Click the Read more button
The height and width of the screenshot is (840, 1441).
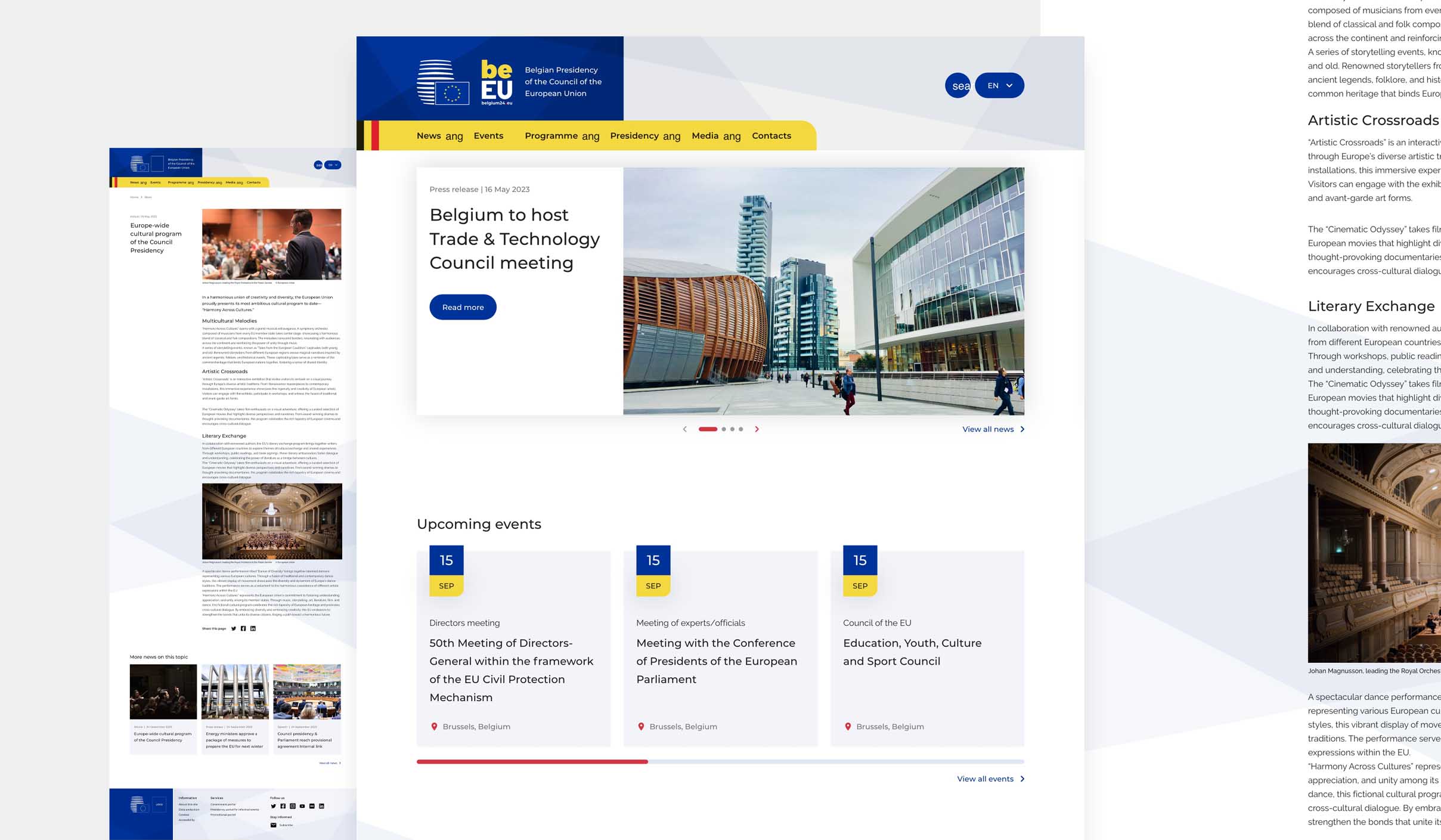(x=463, y=307)
